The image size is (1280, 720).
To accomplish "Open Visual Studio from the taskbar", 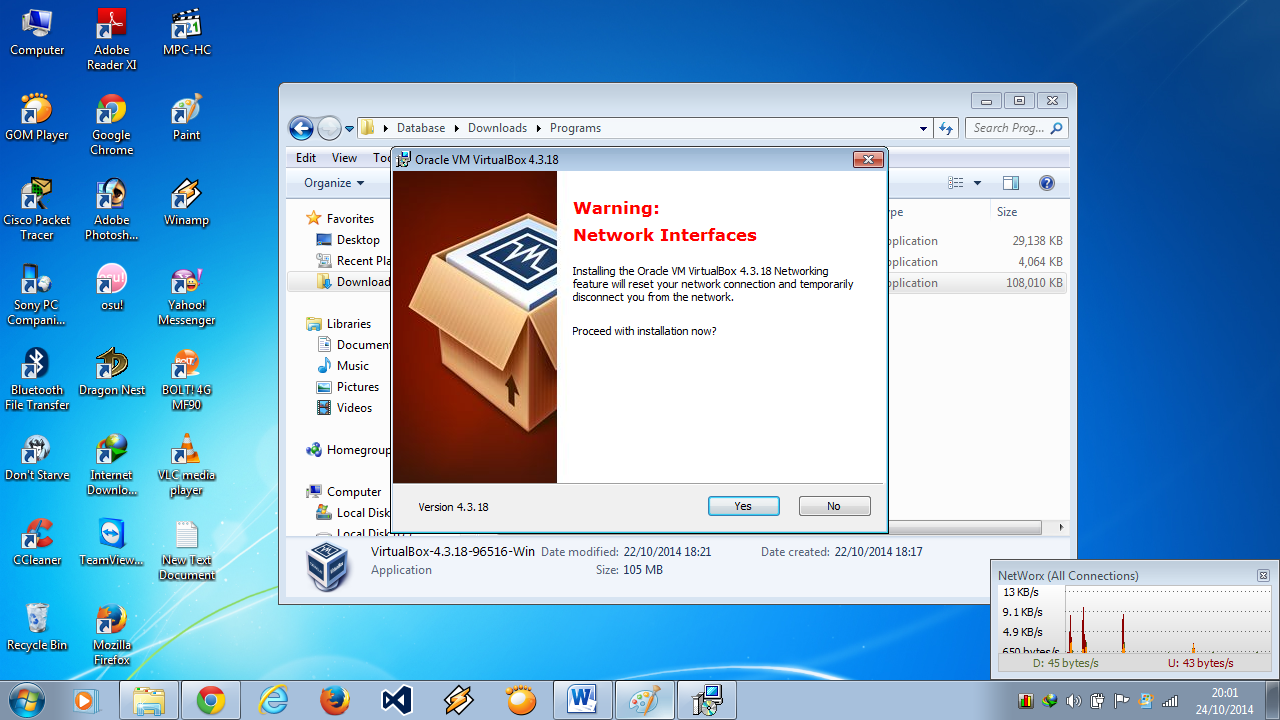I will pyautogui.click(x=397, y=700).
